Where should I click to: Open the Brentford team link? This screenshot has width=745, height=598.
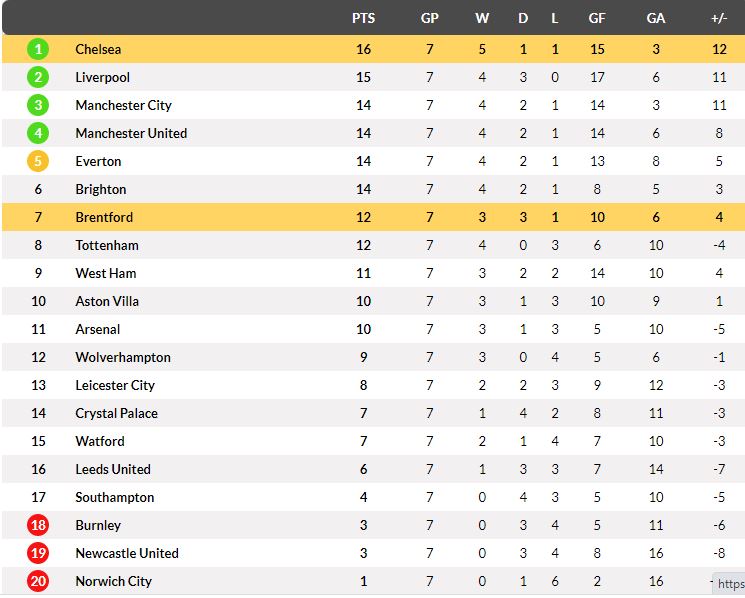pos(104,217)
